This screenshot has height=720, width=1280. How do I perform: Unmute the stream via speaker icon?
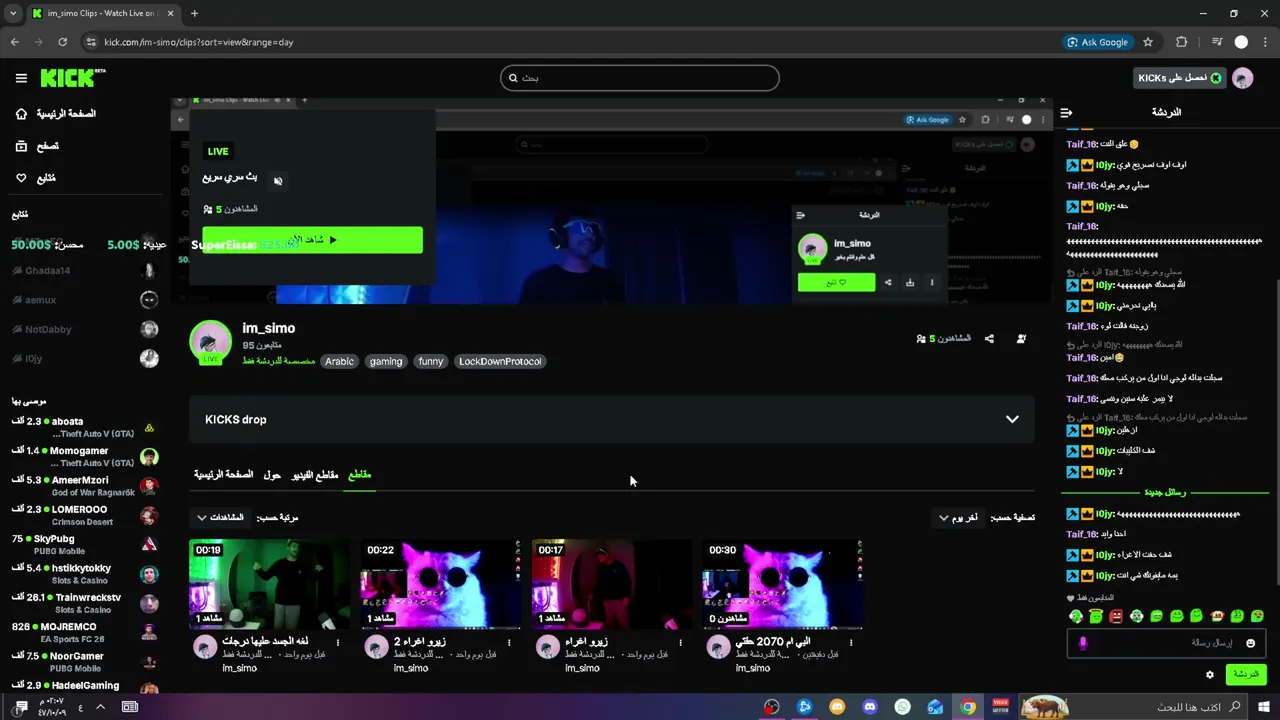[278, 181]
